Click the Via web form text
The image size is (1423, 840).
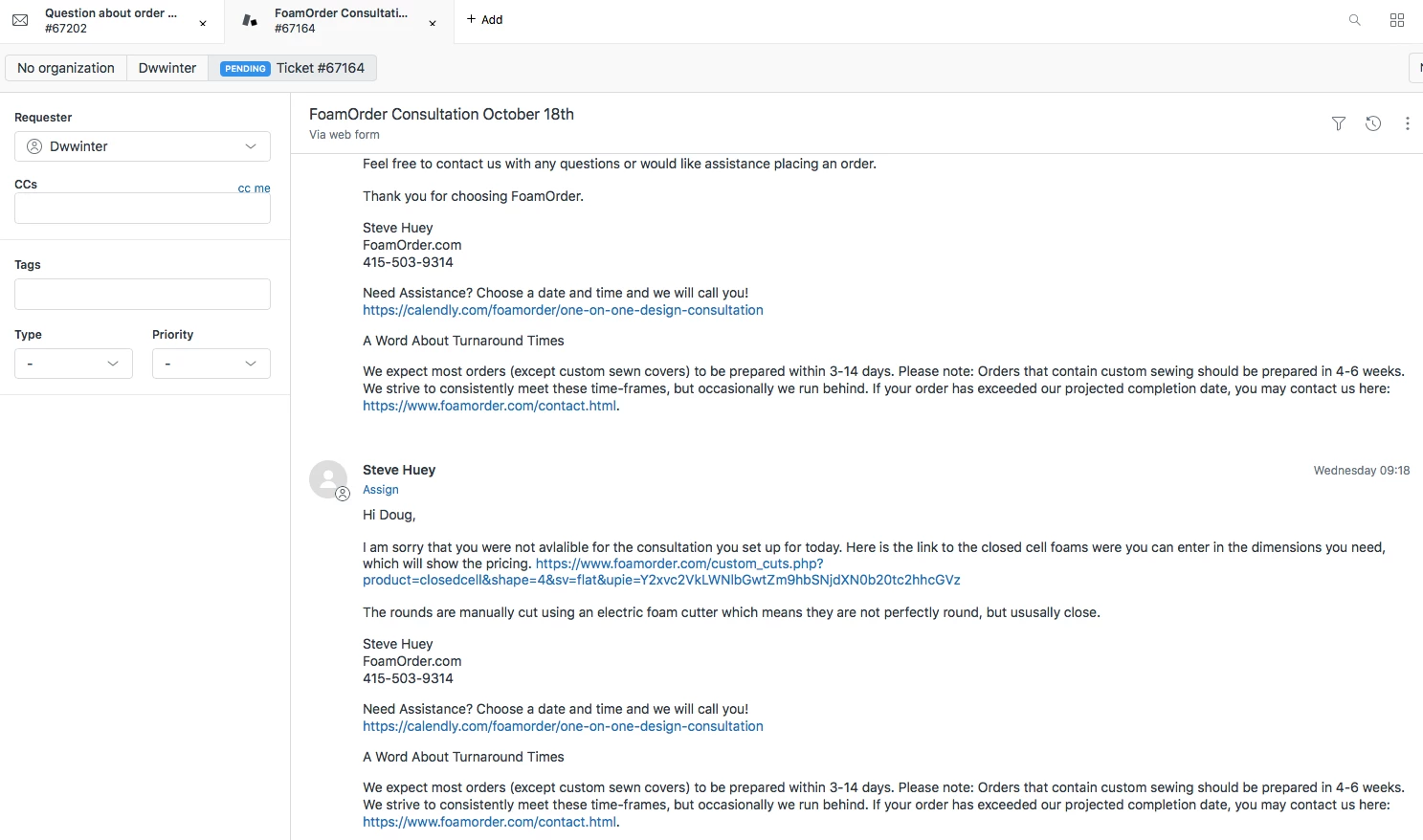[345, 135]
